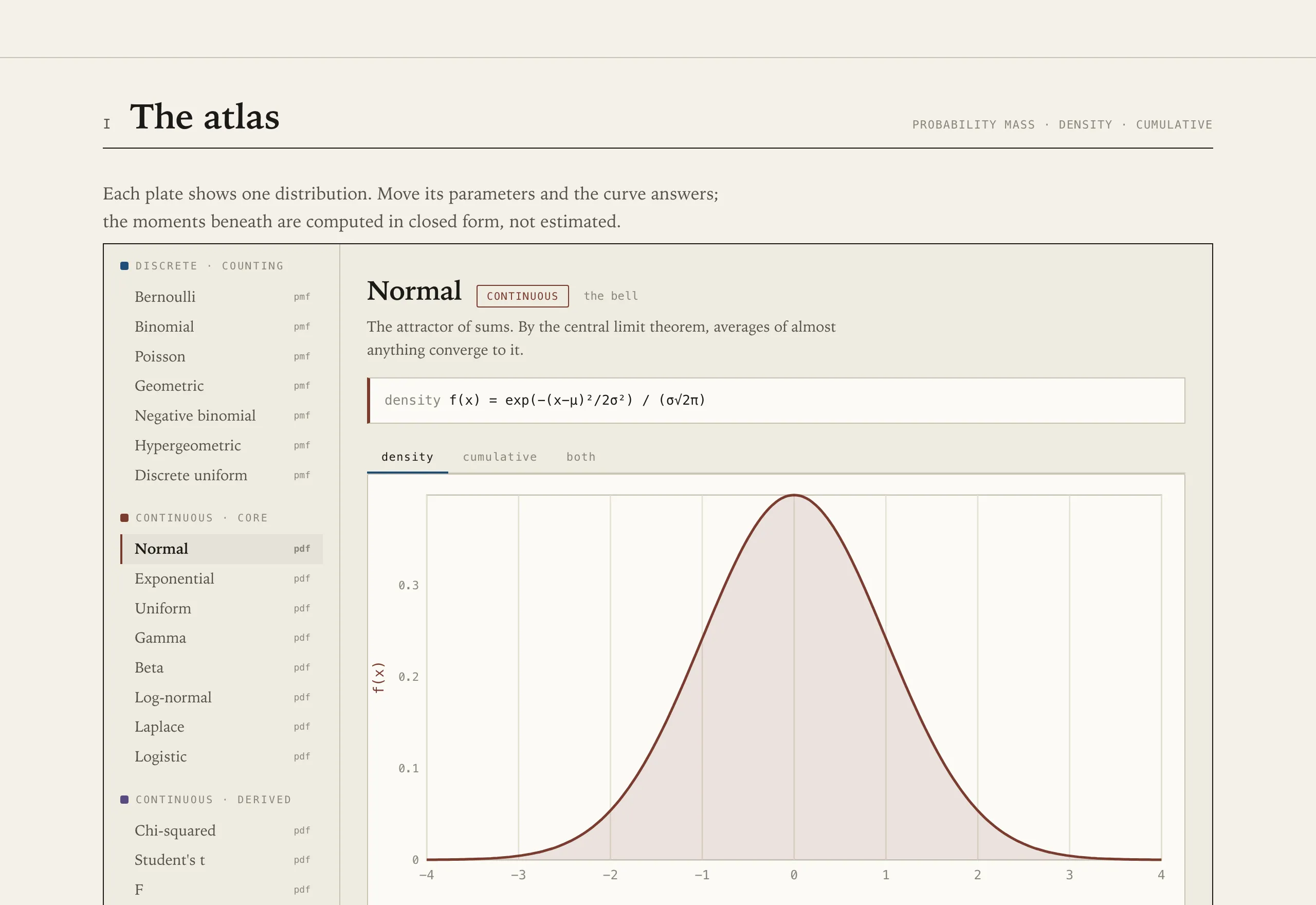This screenshot has width=1316, height=905.
Task: Click the 'PROBABILITY MASS · DENSITY · CUMULATIVE' label
Action: [1062, 125]
